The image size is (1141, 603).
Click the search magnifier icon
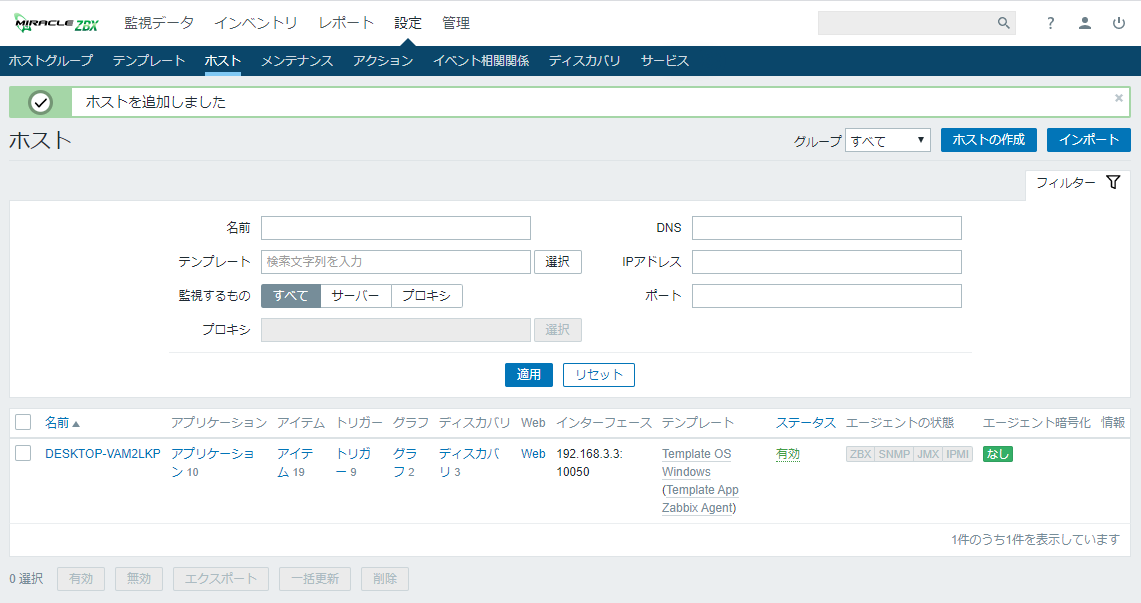tap(1003, 23)
